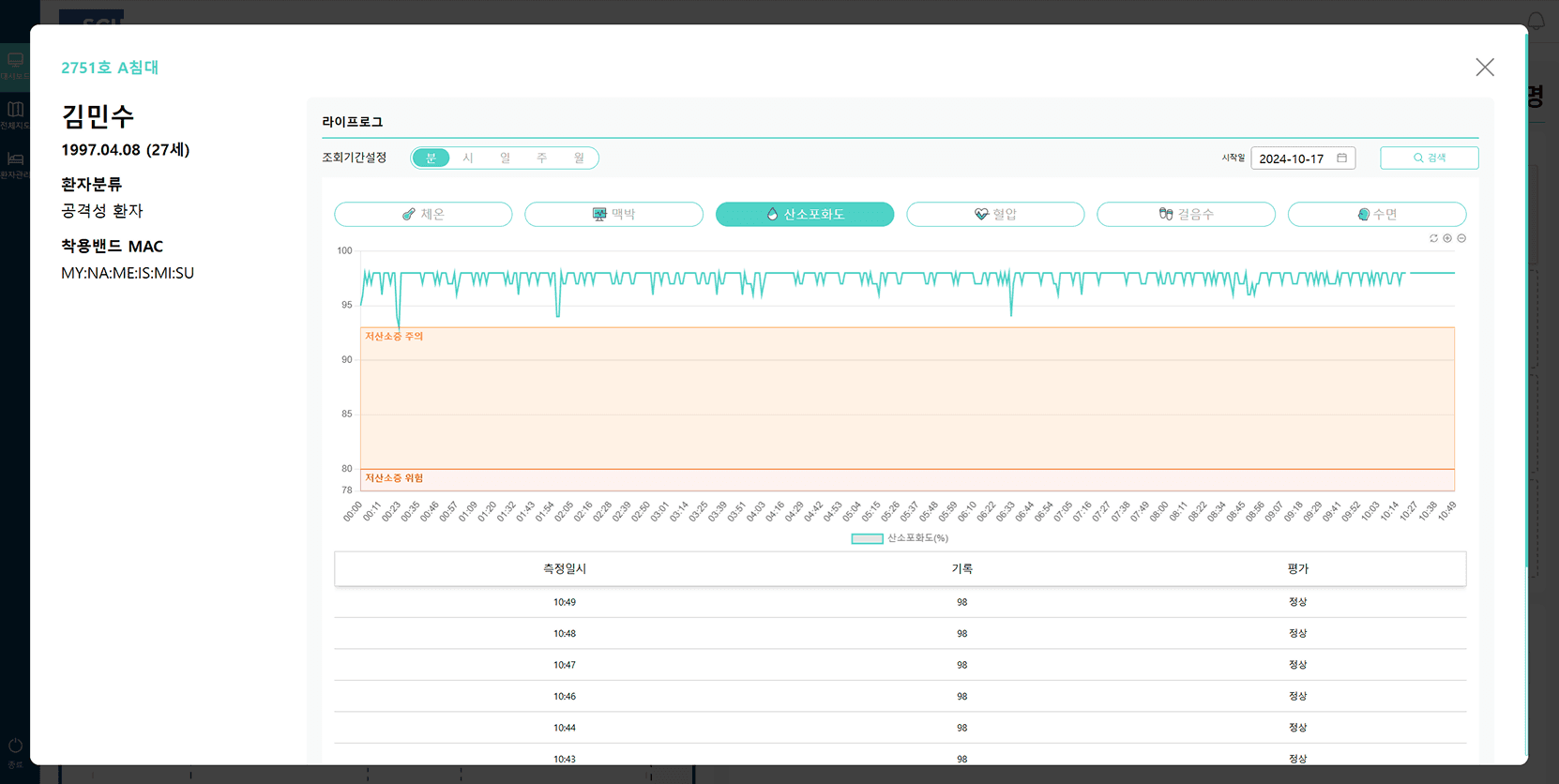The width and height of the screenshot is (1559, 784).
Task: Switch to the 체온 temperature tab
Action: click(x=423, y=215)
